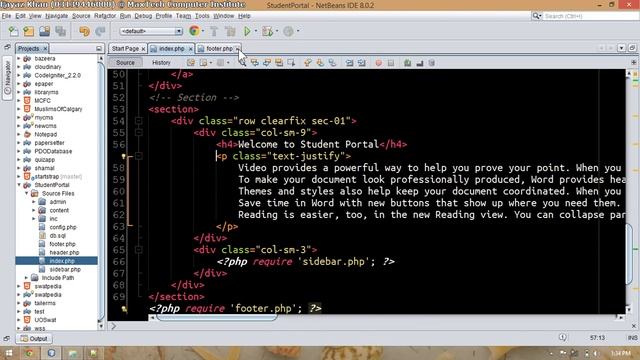Open the Windows Start button

(x=9, y=353)
